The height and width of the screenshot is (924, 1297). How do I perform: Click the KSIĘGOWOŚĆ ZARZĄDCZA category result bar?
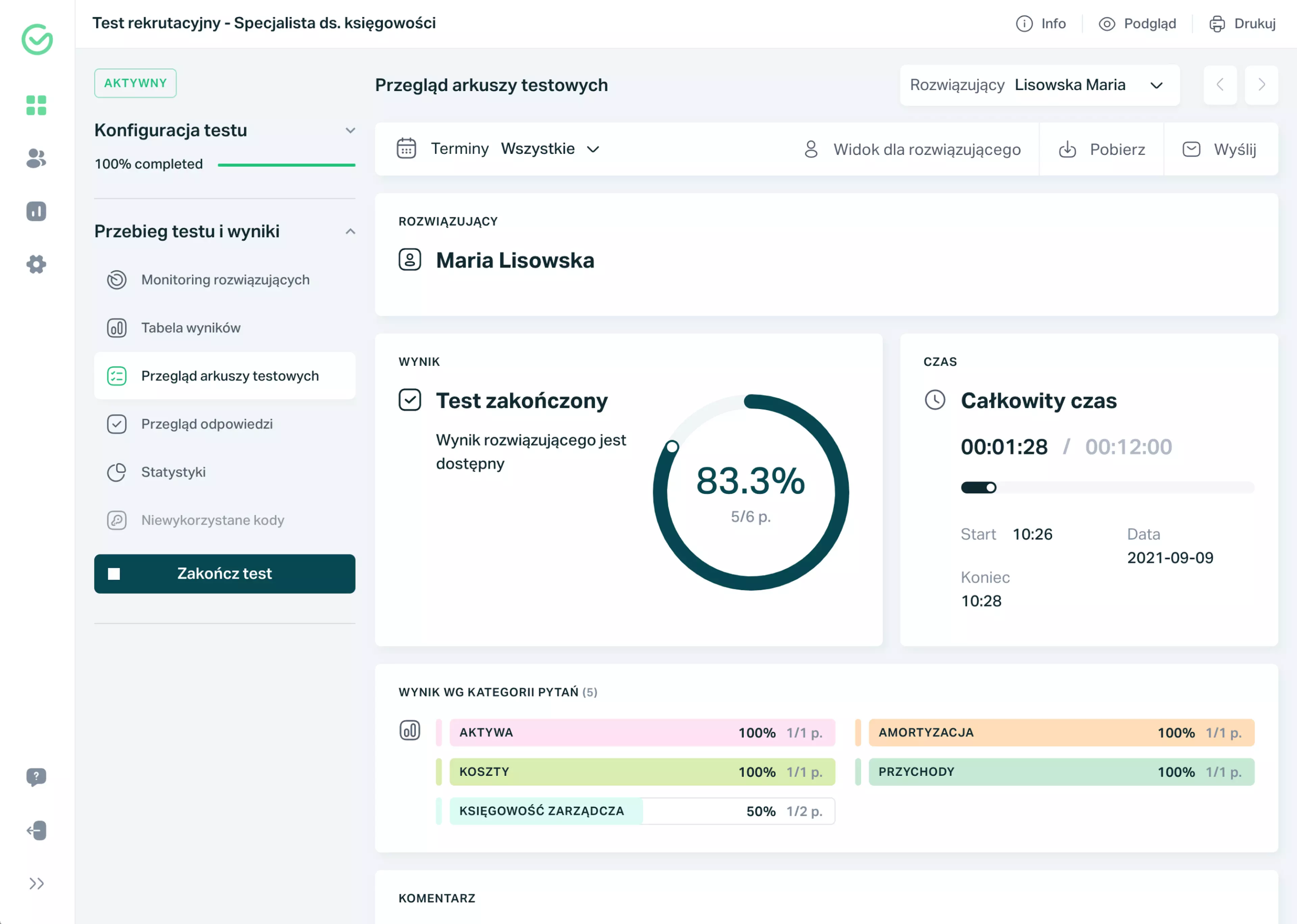[x=642, y=811]
